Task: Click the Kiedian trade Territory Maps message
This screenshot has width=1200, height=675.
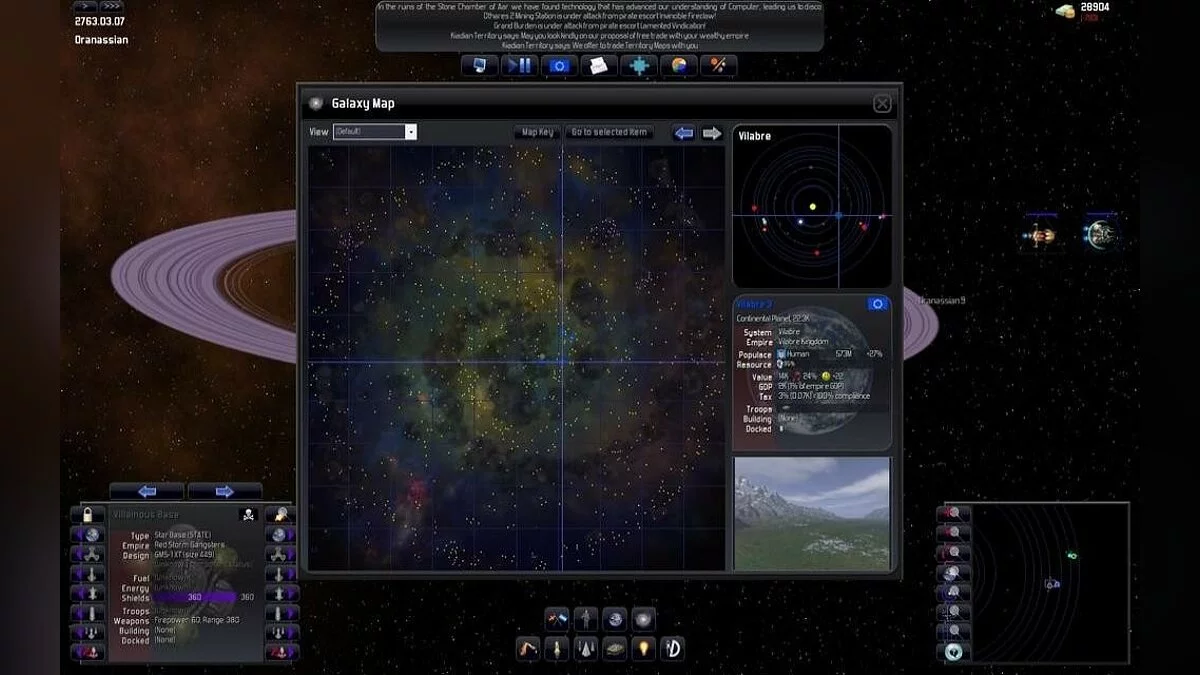Action: (600, 44)
